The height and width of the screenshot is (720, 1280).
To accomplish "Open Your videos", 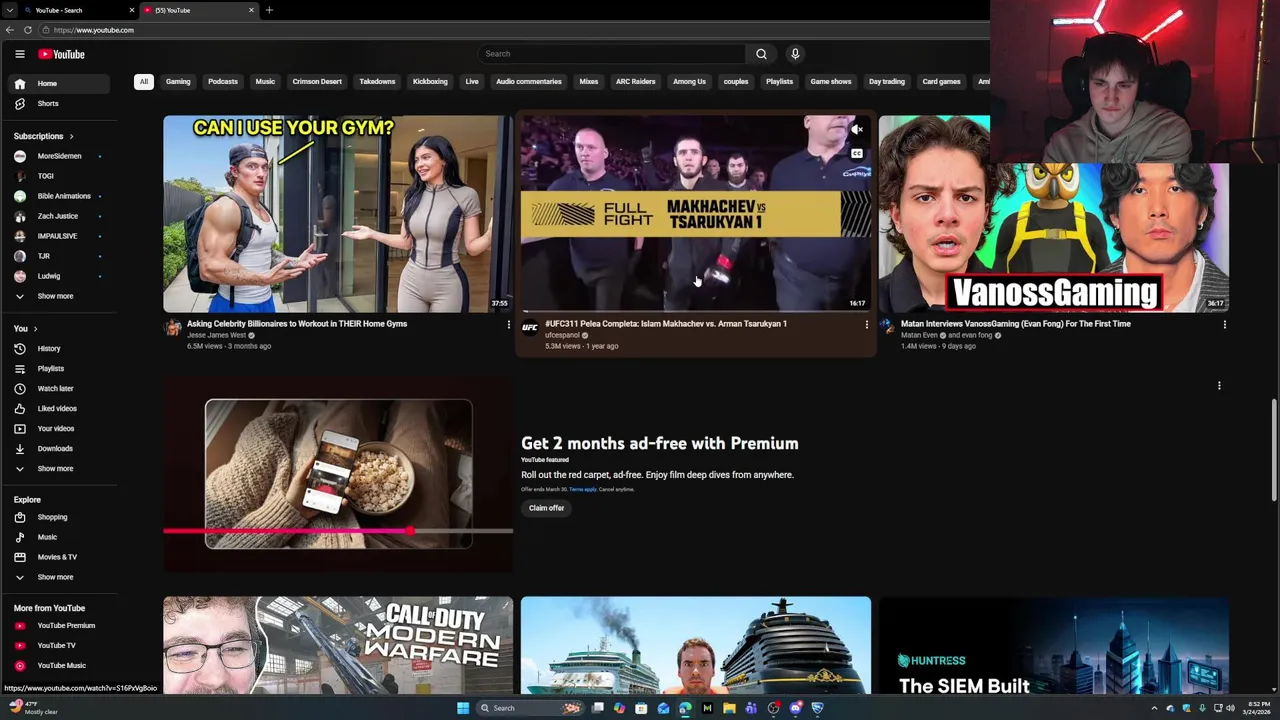I will pyautogui.click(x=60, y=429).
